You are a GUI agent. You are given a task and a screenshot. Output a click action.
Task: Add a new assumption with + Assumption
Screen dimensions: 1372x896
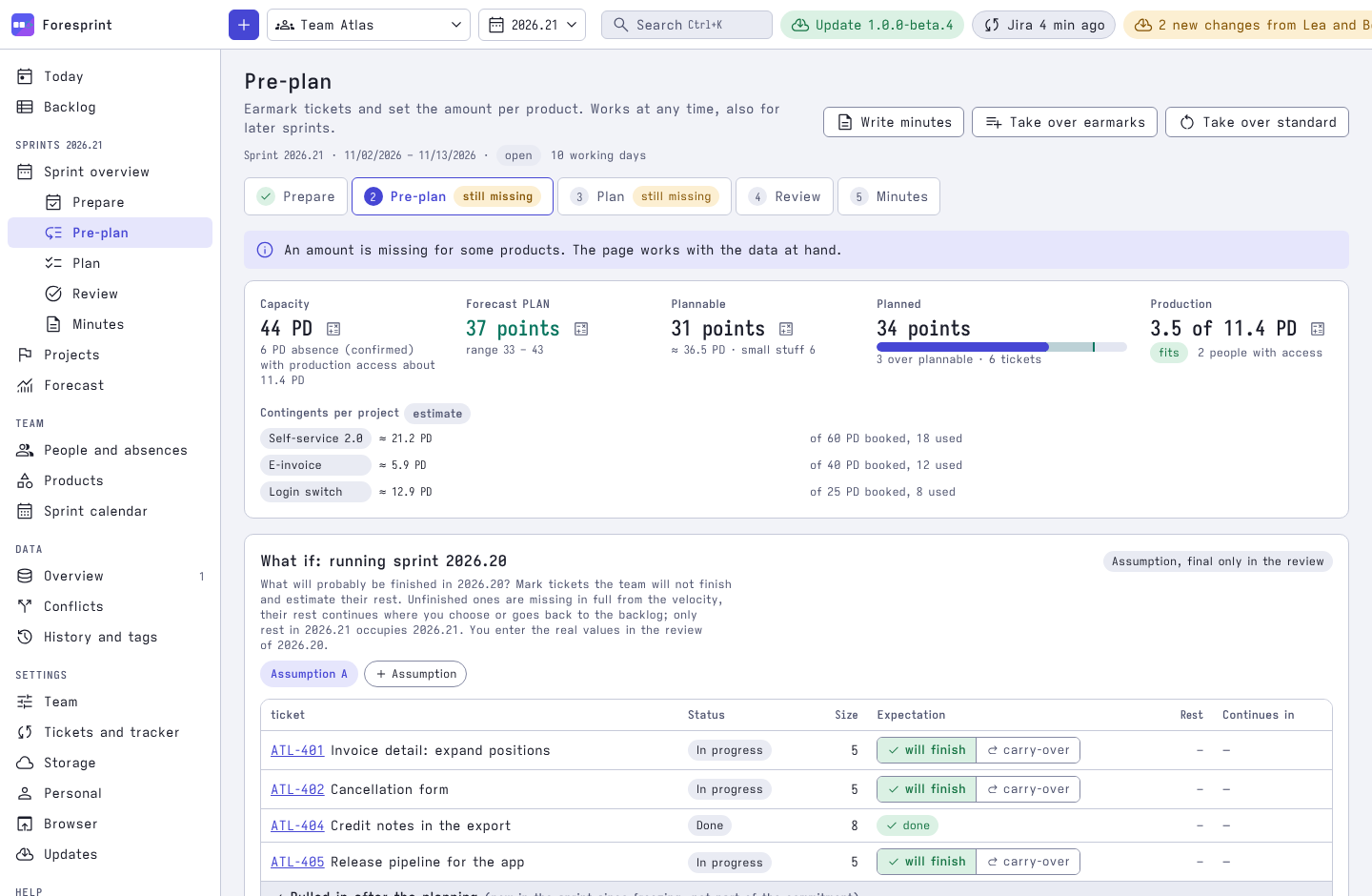point(415,674)
